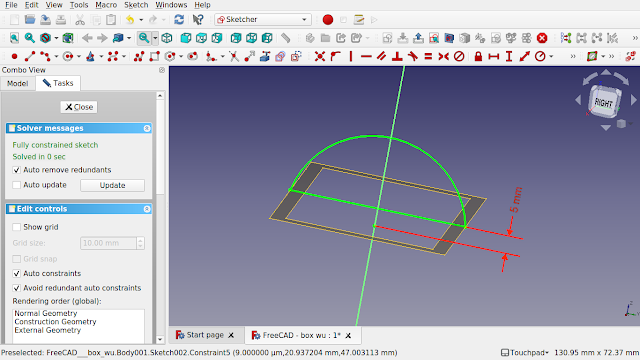The height and width of the screenshot is (360, 640).
Task: Apply vertical constraint icon
Action: (351, 56)
